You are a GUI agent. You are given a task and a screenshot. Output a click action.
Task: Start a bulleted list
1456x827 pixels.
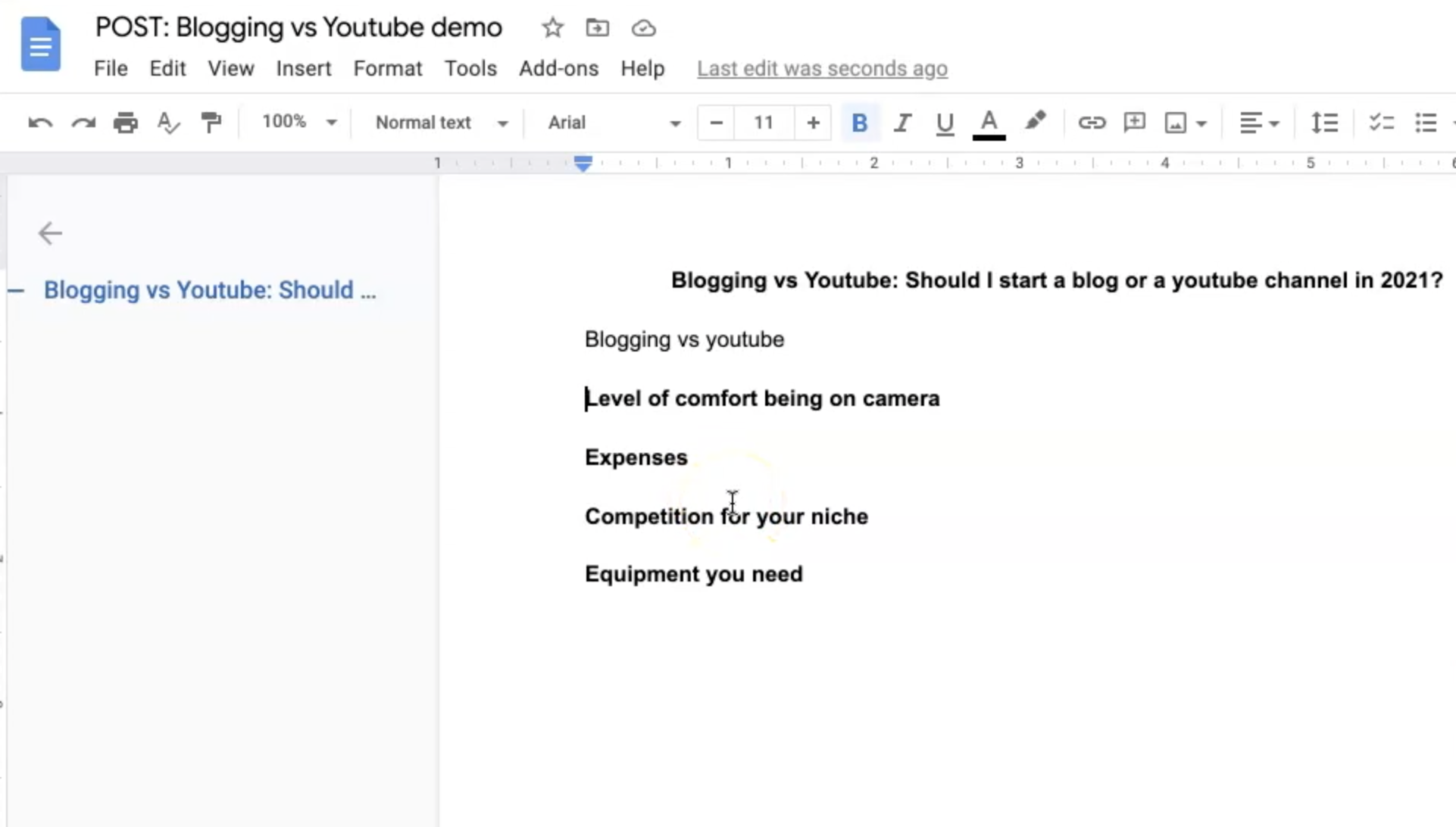point(1426,123)
